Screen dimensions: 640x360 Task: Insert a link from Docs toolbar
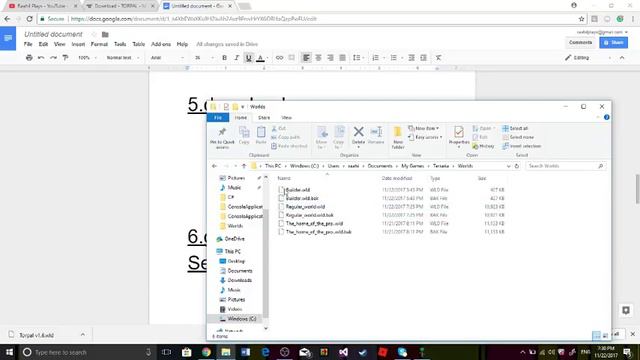(x=279, y=58)
